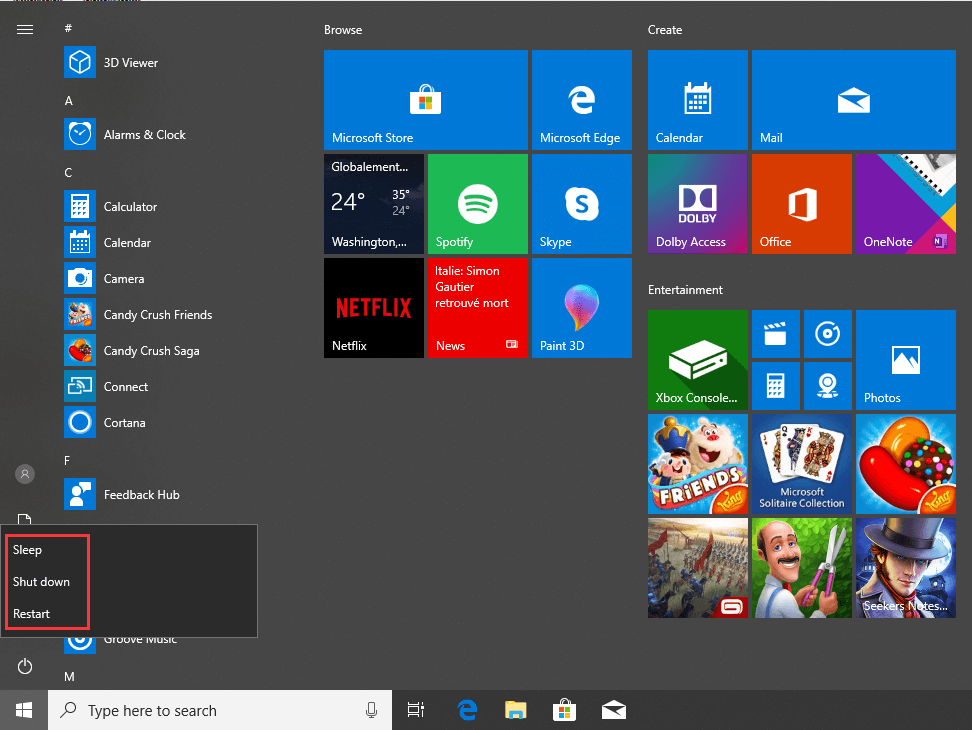
Task: Open the Movies & TV small tile
Action: pos(775,334)
